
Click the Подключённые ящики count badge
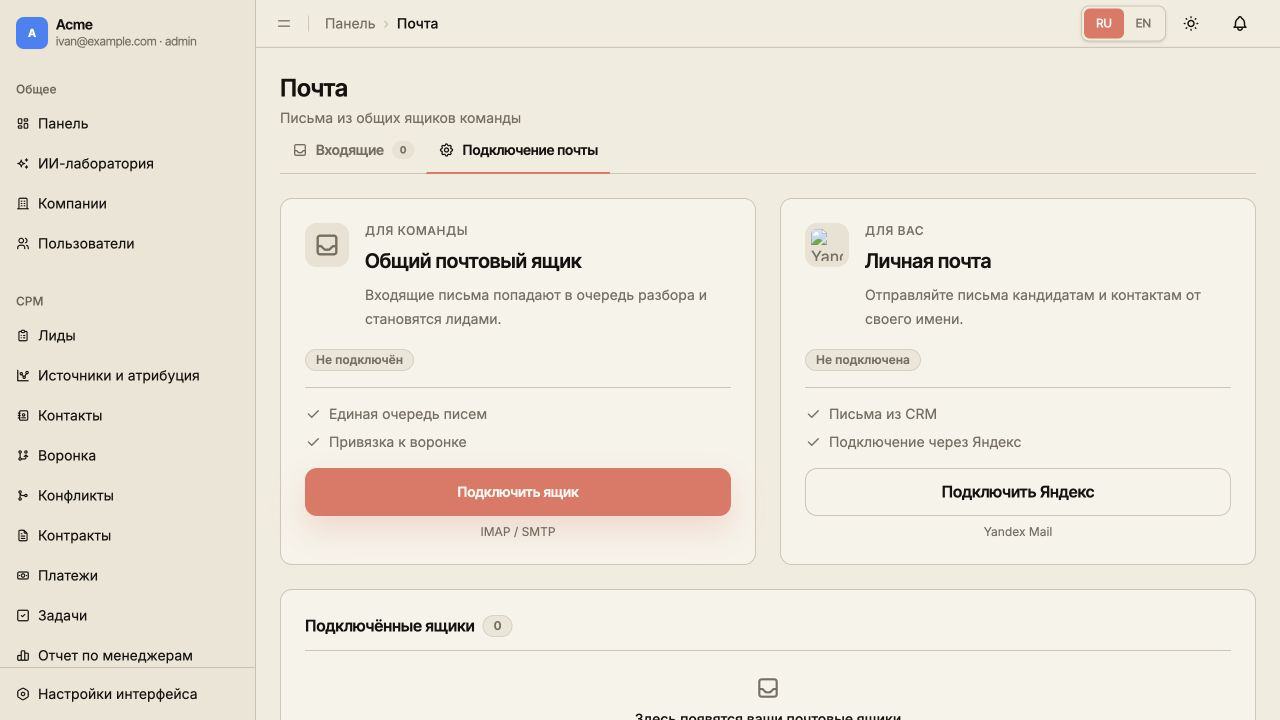click(x=497, y=626)
